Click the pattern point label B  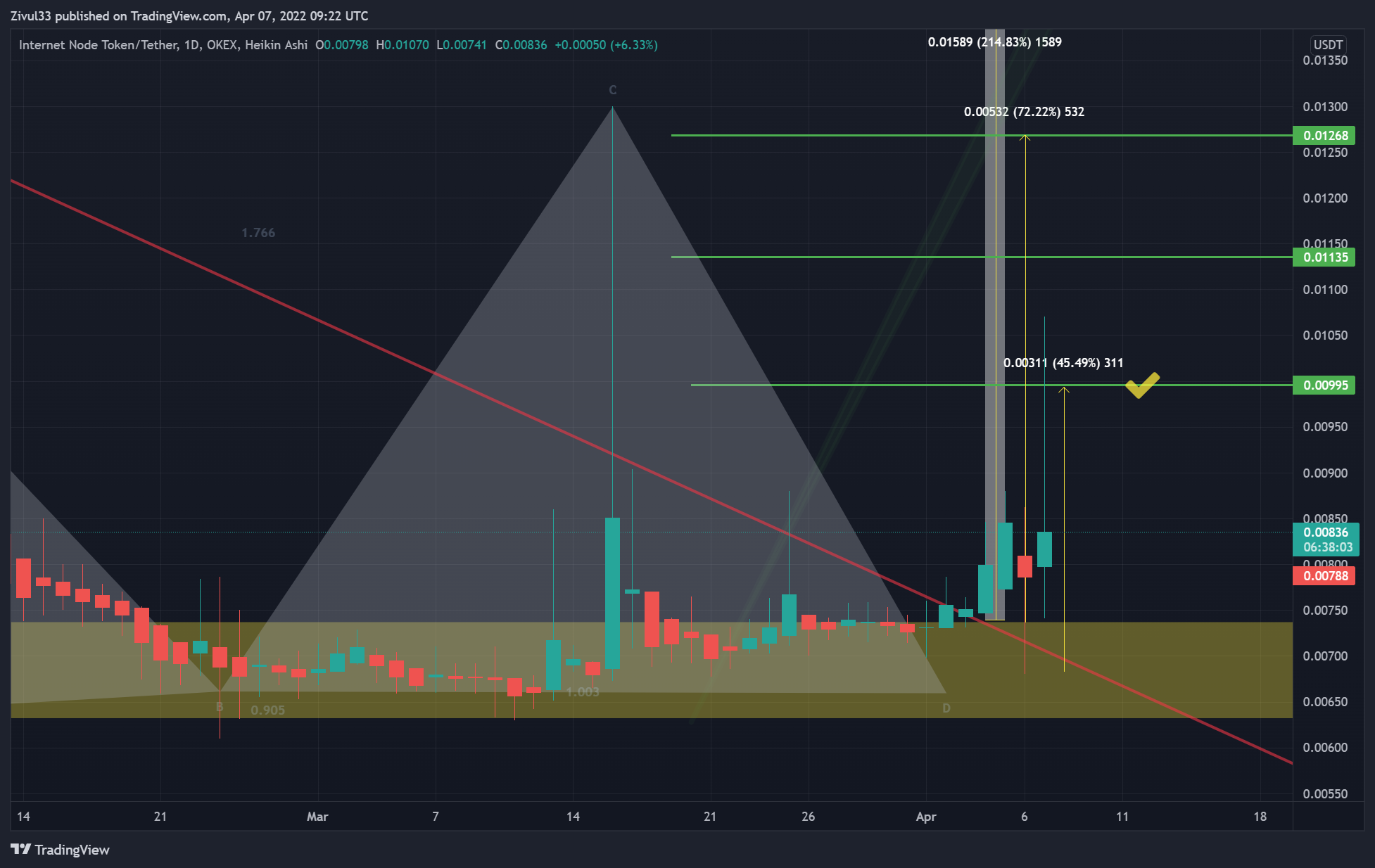click(220, 706)
